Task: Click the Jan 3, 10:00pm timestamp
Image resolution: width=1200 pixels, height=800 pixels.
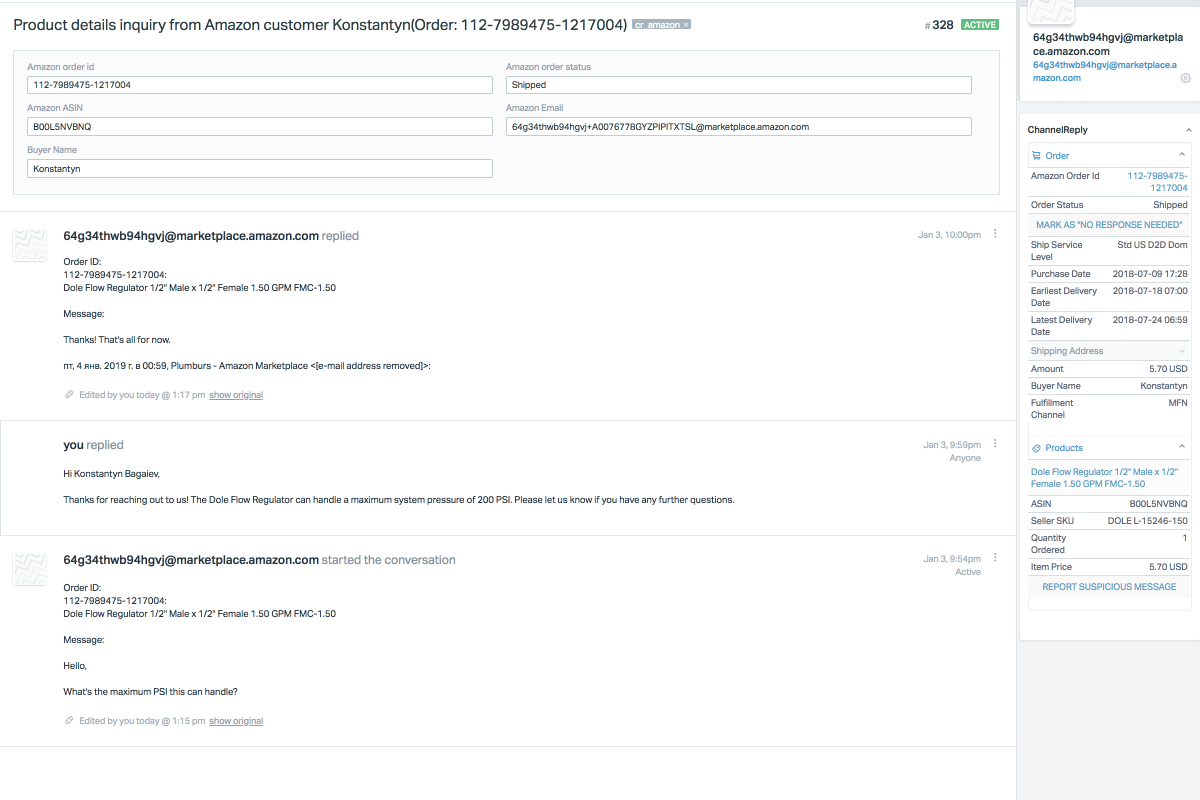Action: pyautogui.click(x=949, y=235)
